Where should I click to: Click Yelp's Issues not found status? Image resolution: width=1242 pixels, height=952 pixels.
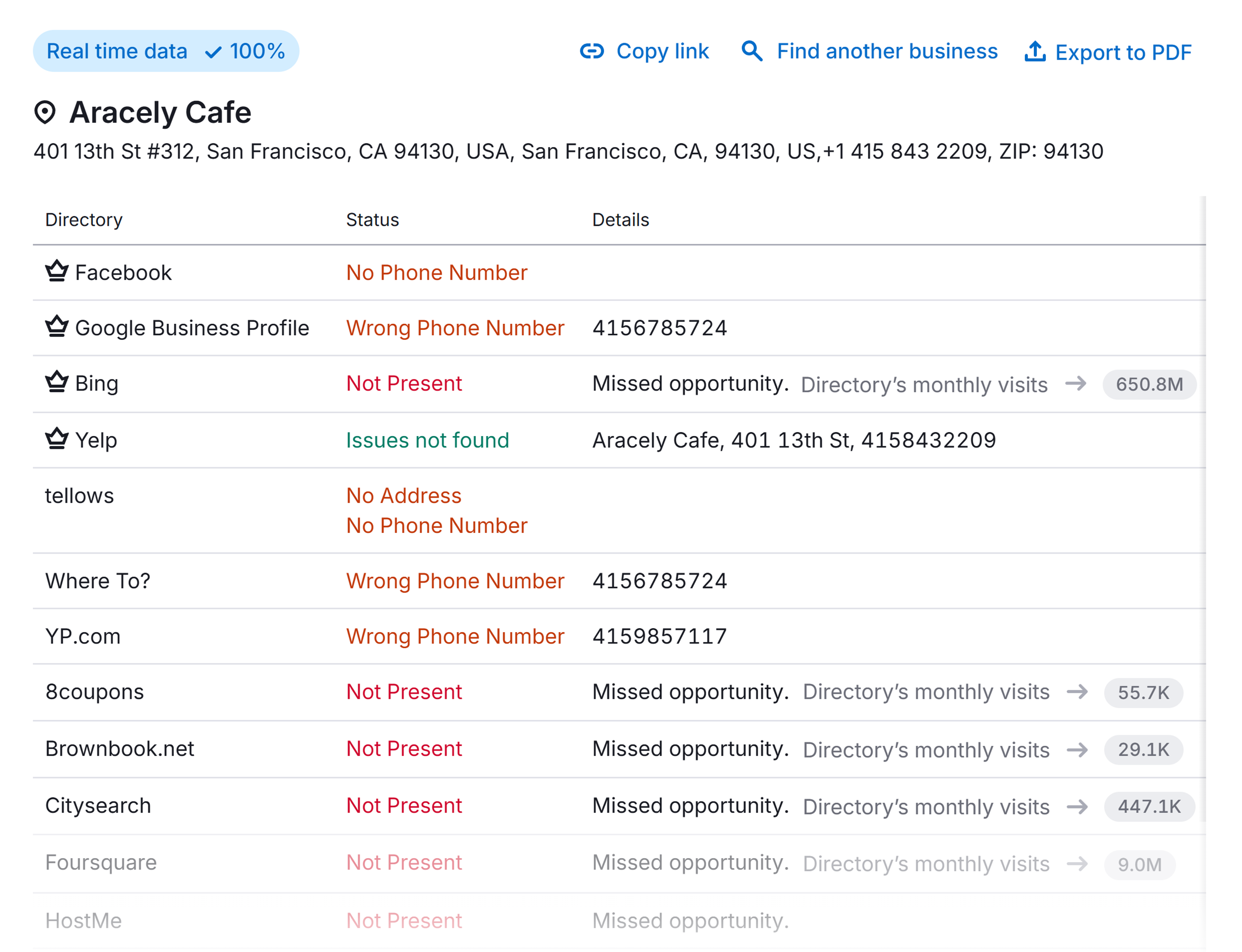(427, 440)
